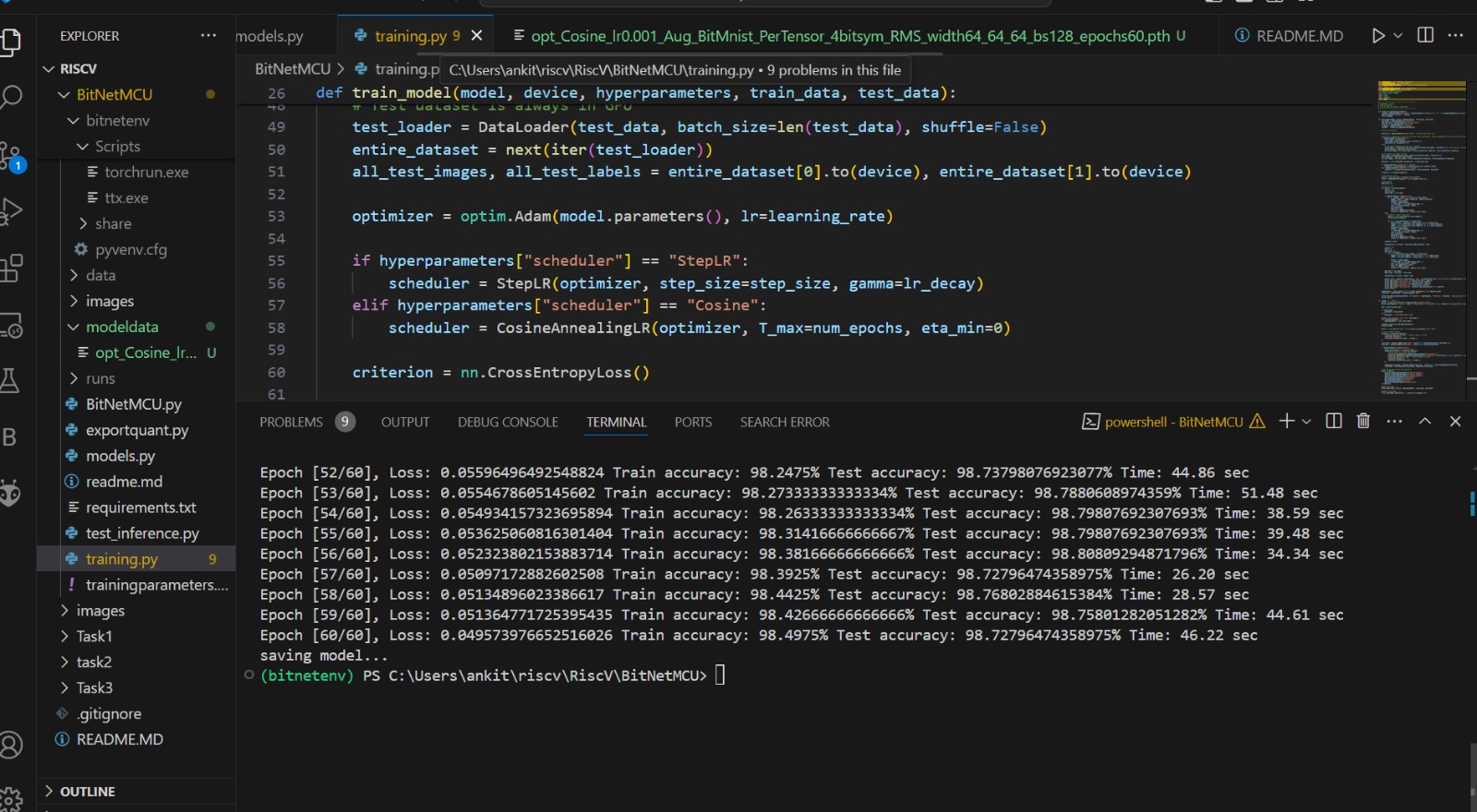Switch to the PROBLEMS tab
This screenshot has height=812, width=1477.
[x=291, y=422]
